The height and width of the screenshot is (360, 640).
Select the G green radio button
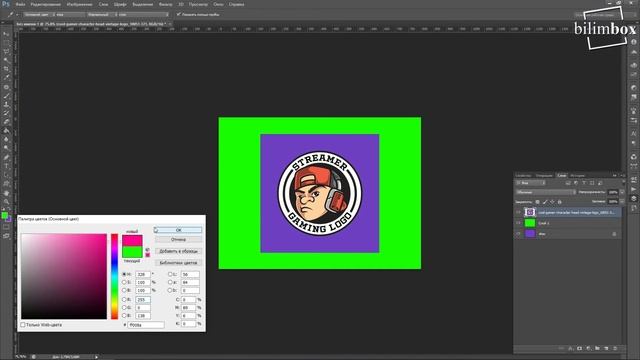coord(124,307)
